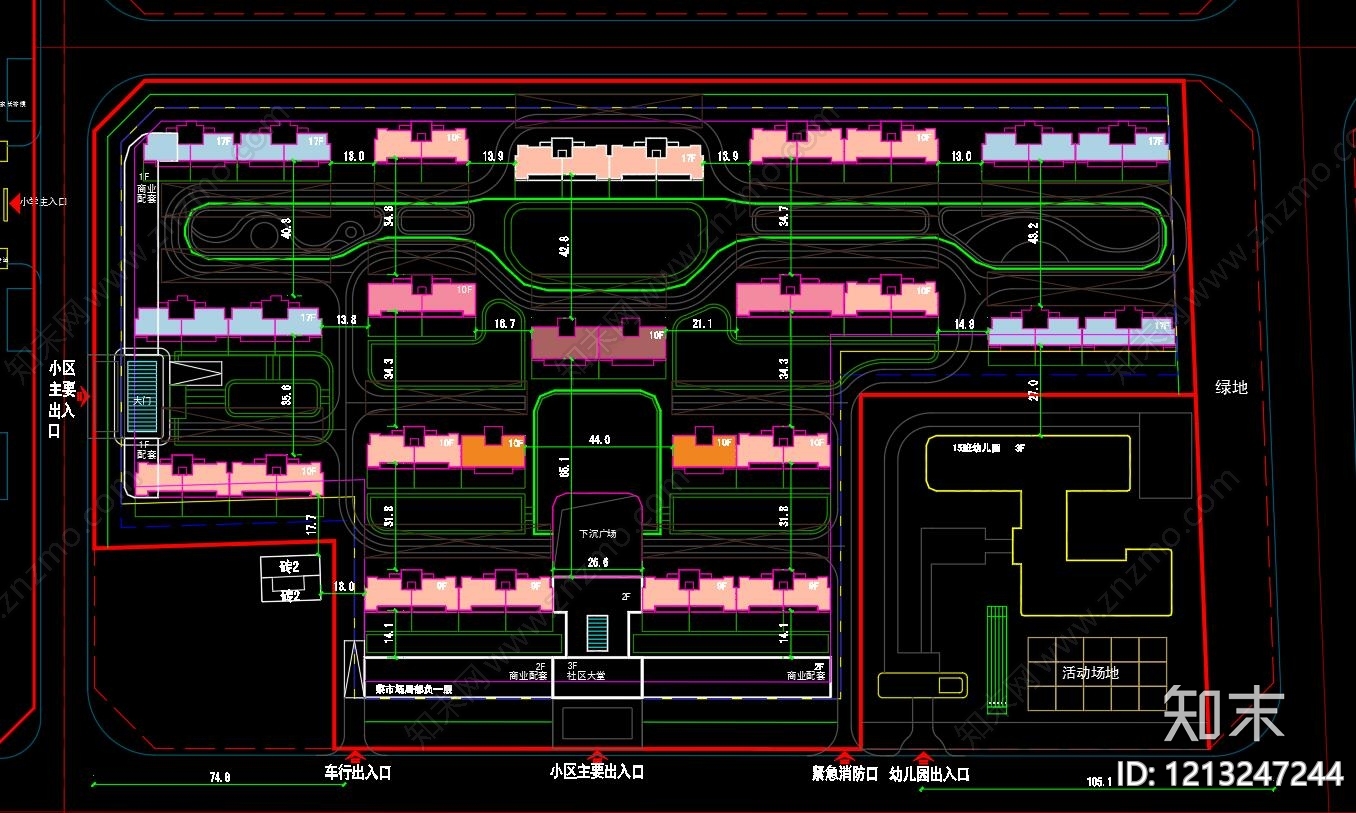Click the 车行出入口 text label
The height and width of the screenshot is (813, 1356).
(x=357, y=773)
